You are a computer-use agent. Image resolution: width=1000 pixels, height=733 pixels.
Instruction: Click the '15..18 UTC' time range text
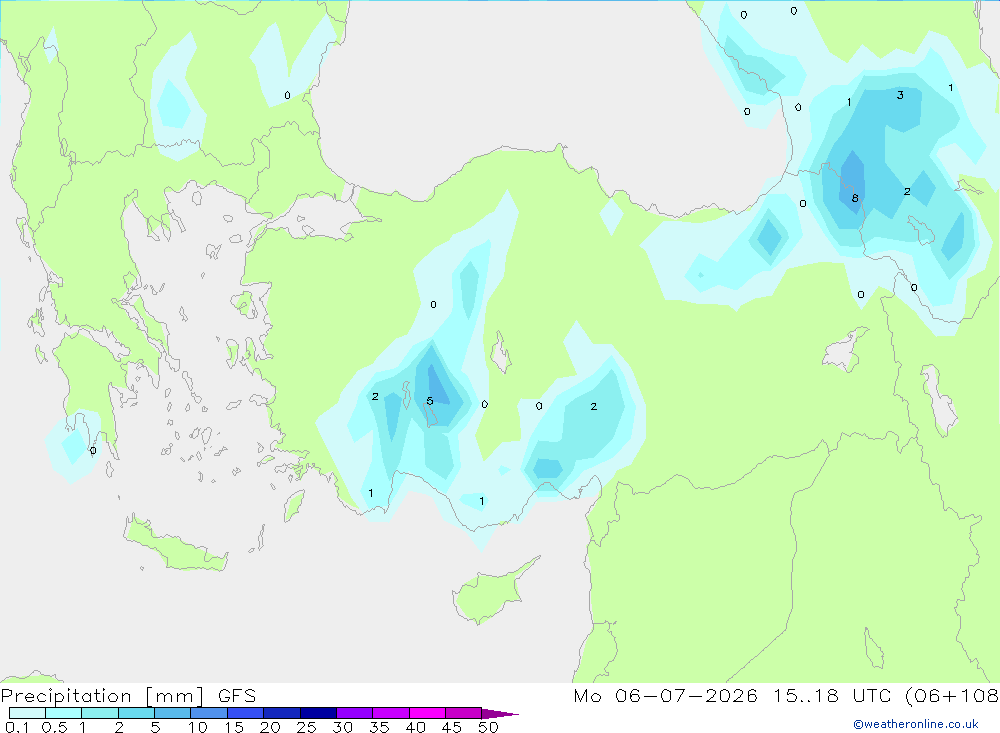(831, 695)
